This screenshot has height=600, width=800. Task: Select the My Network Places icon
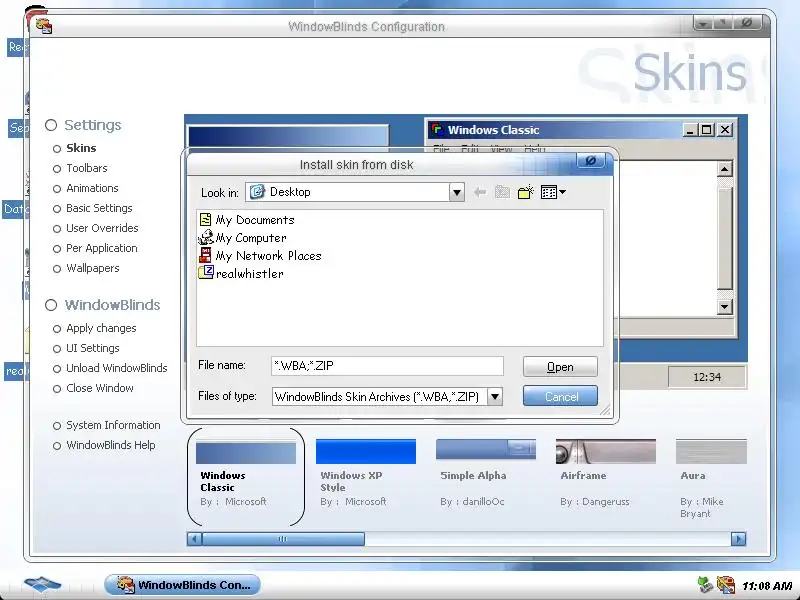point(206,255)
